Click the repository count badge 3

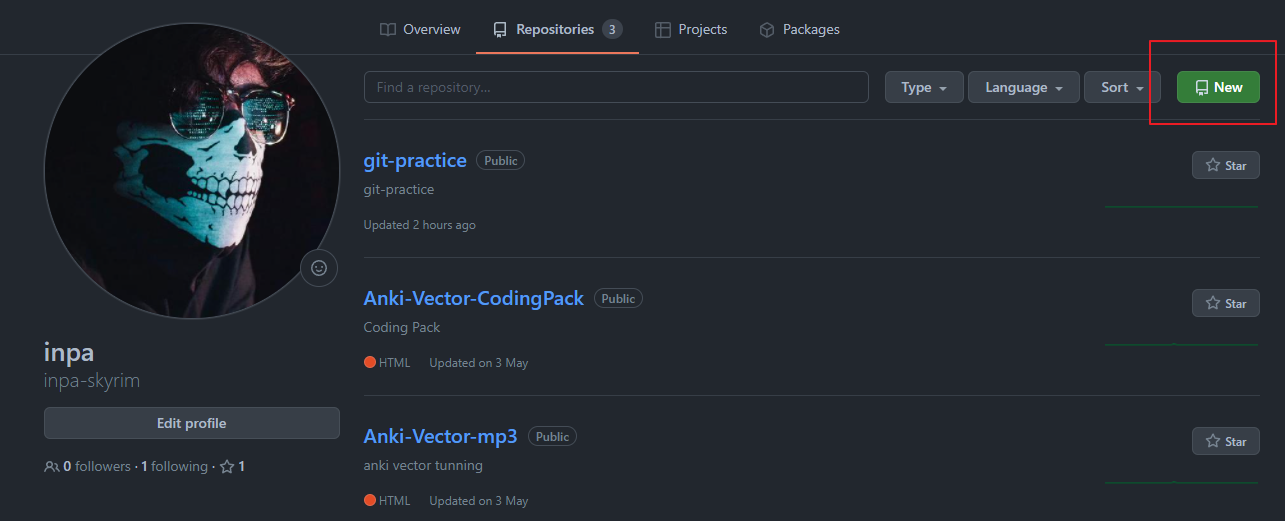point(613,29)
